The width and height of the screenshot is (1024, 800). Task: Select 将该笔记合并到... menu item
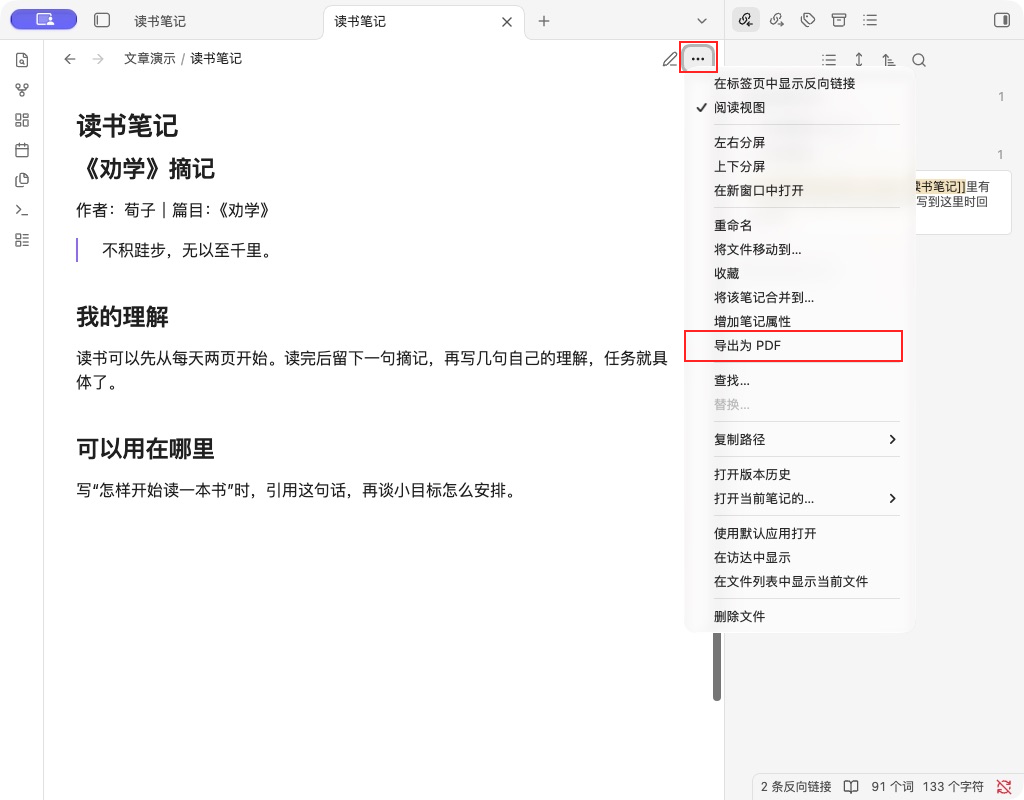tap(793, 298)
